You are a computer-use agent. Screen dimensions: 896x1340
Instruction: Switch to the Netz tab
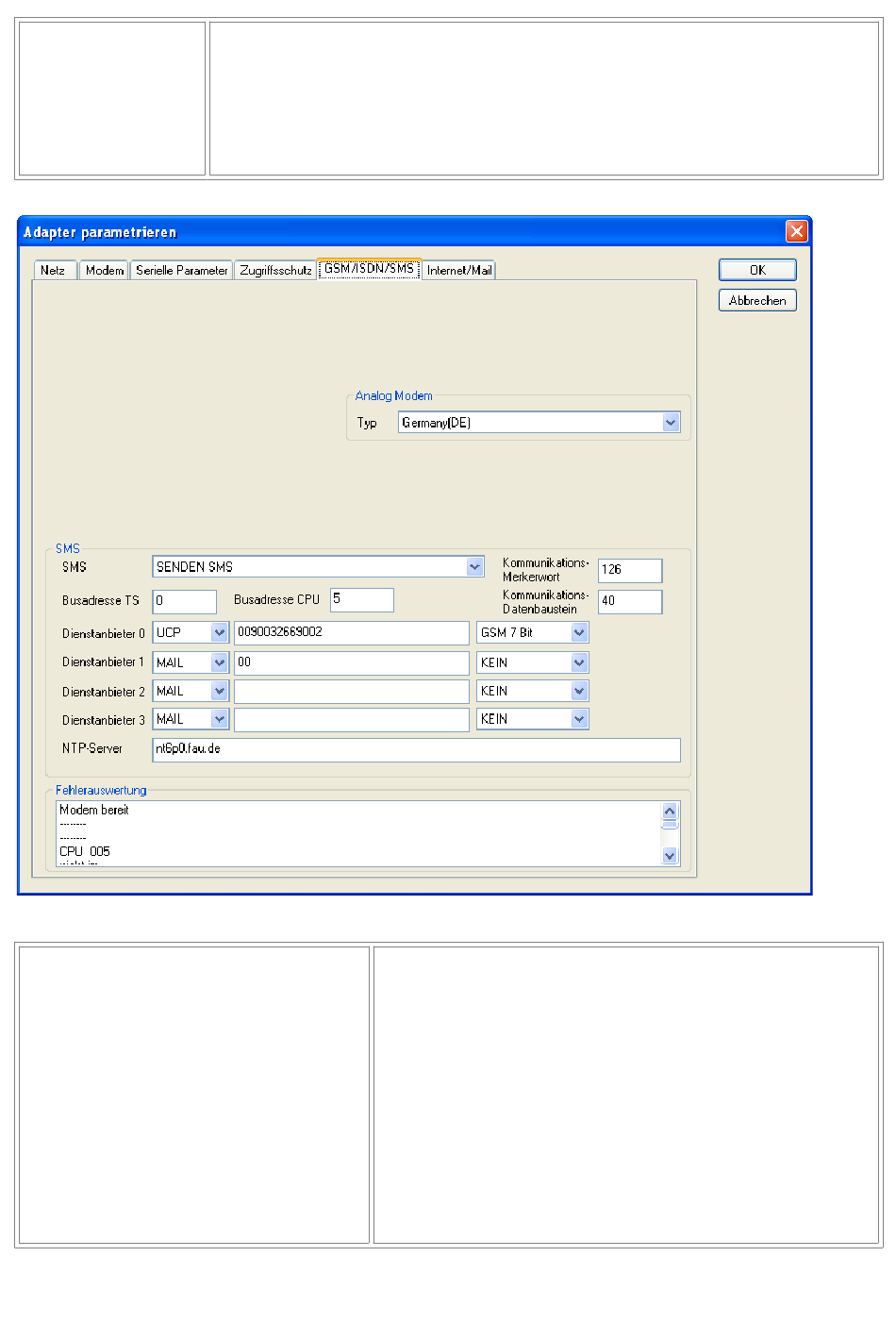[55, 270]
